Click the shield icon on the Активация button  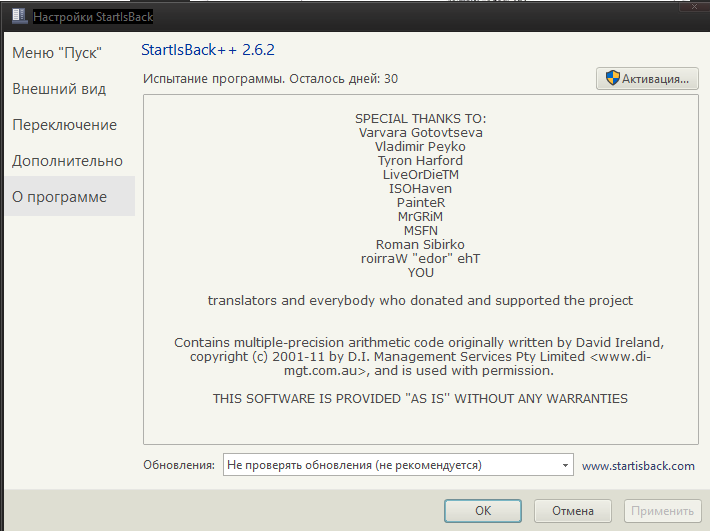coord(611,79)
